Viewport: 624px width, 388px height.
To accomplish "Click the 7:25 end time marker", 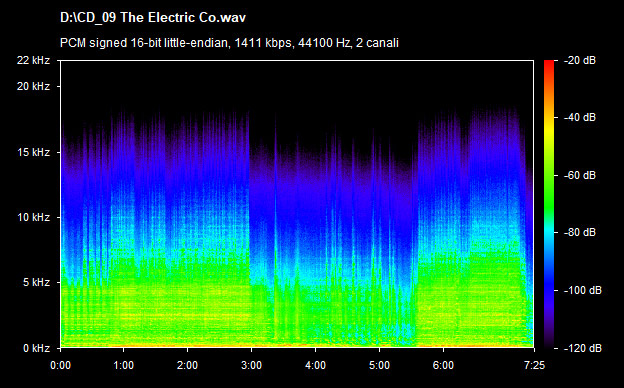I will coord(534,365).
